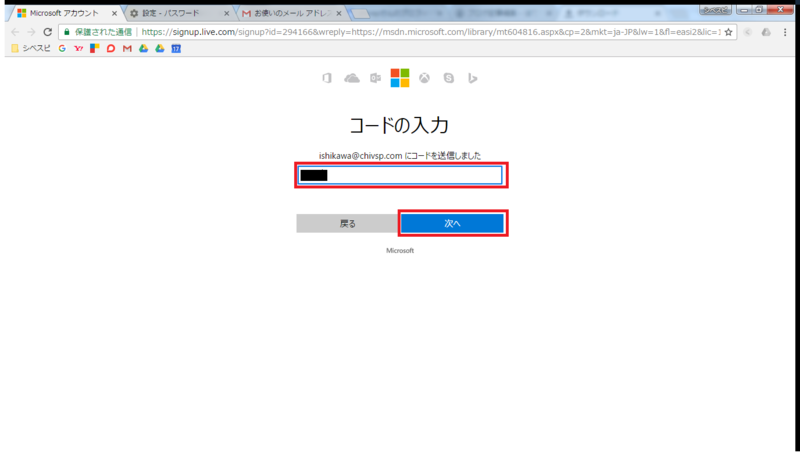Open the red, blue and yellow squares bookmark
Viewport: 800px width, 456px height.
click(x=94, y=48)
